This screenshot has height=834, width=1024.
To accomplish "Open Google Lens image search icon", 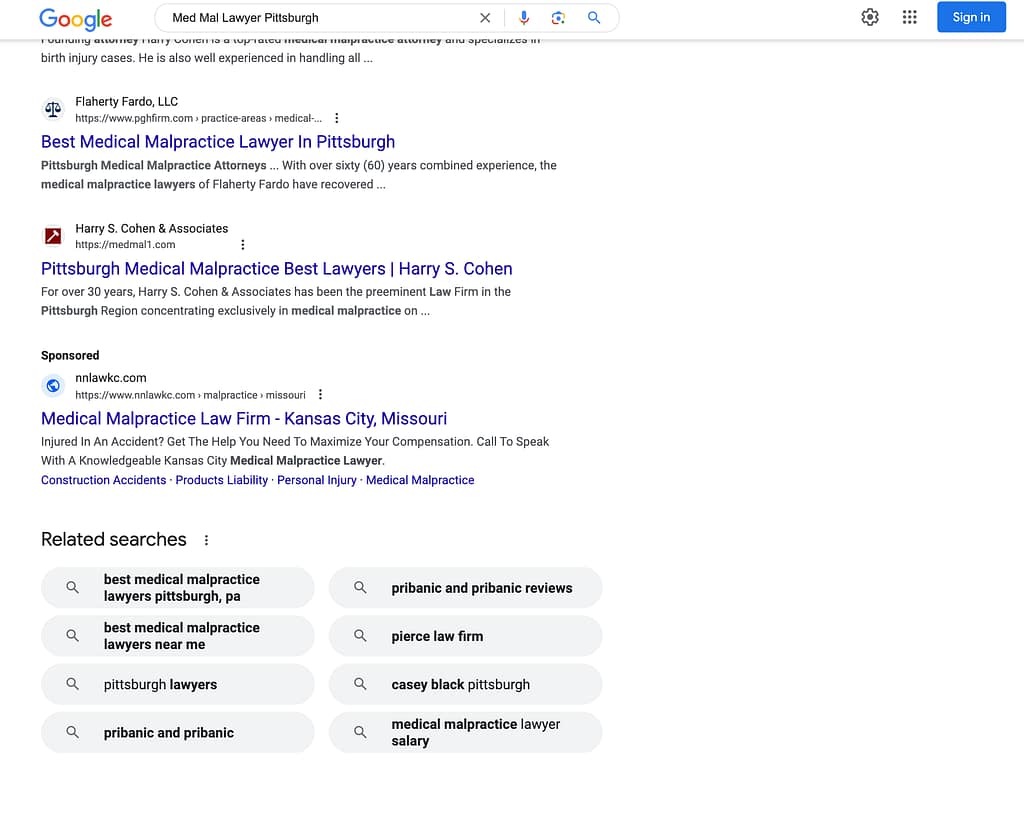I will click(558, 18).
